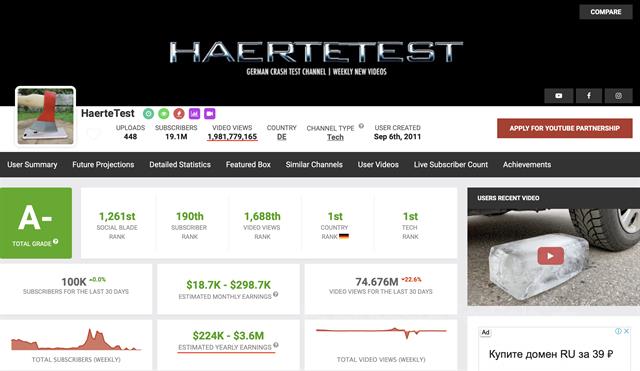Open the channel's YouTube icon link

tap(558, 96)
